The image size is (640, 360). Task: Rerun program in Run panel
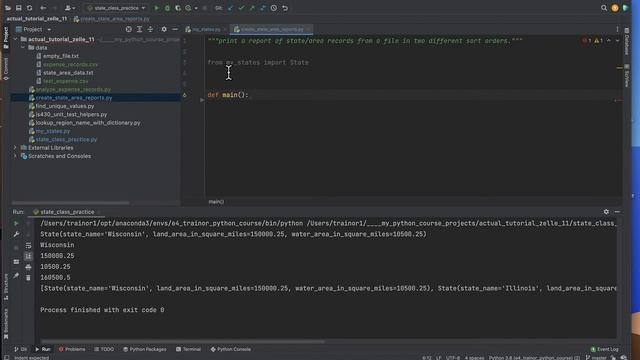coord(16,224)
